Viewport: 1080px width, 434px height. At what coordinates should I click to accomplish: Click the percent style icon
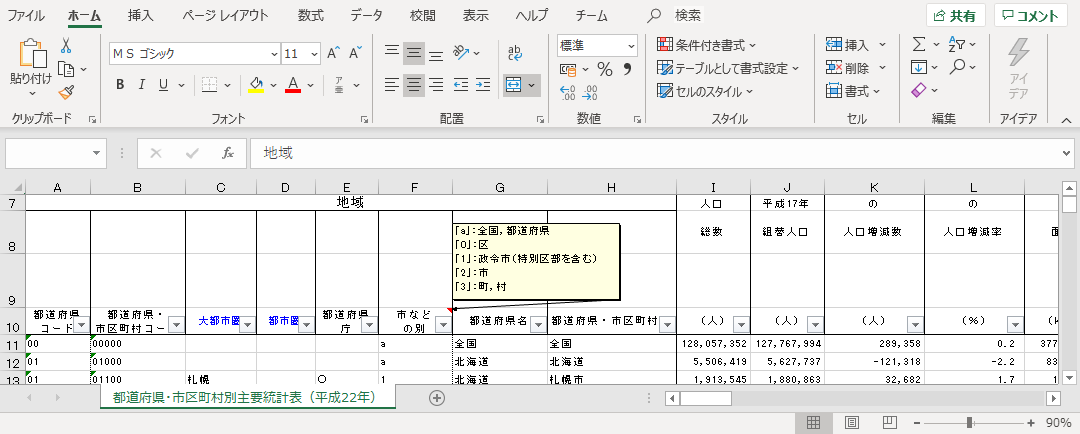[604, 69]
